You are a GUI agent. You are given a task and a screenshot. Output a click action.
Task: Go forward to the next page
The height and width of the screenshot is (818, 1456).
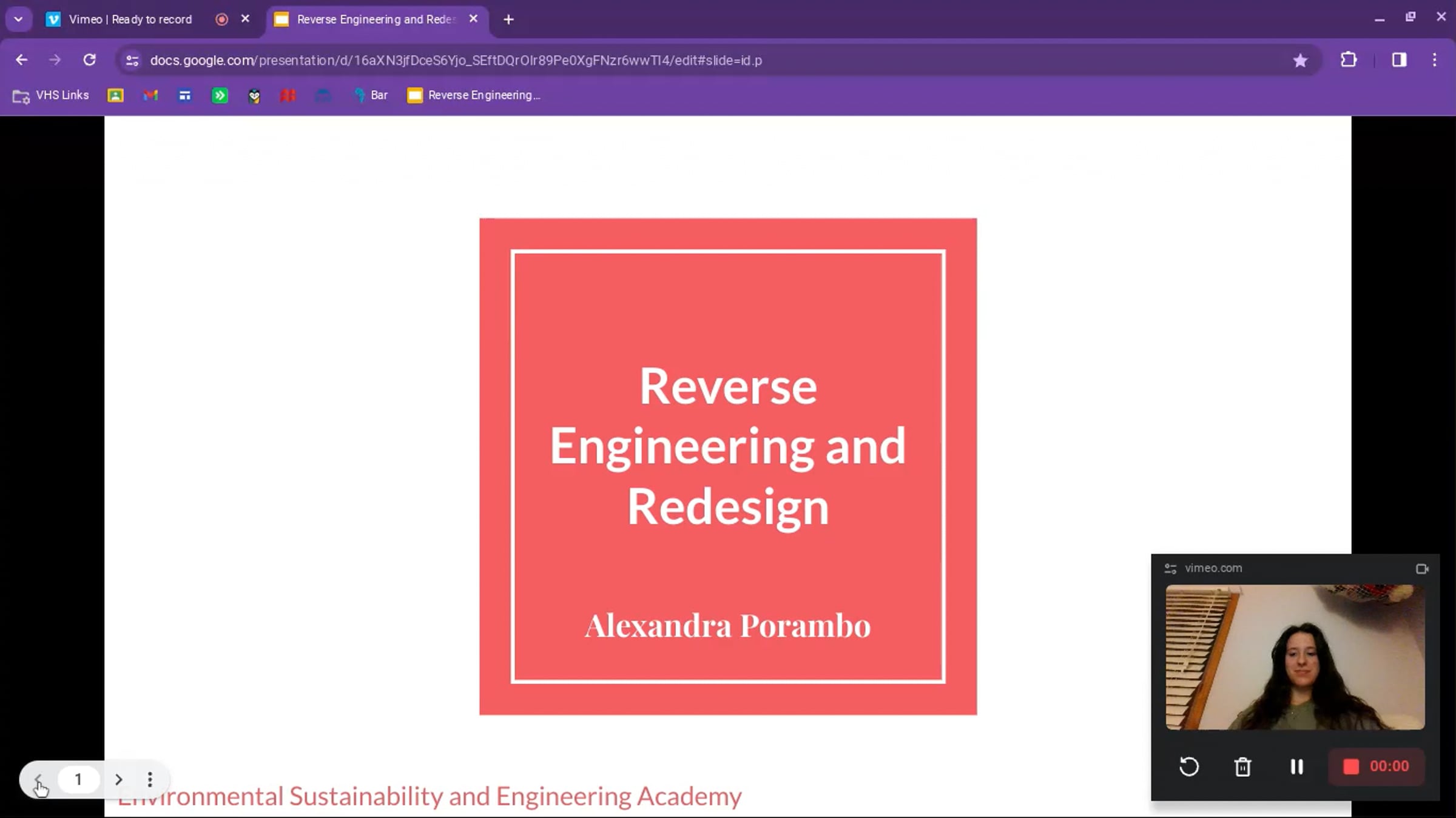pos(55,60)
